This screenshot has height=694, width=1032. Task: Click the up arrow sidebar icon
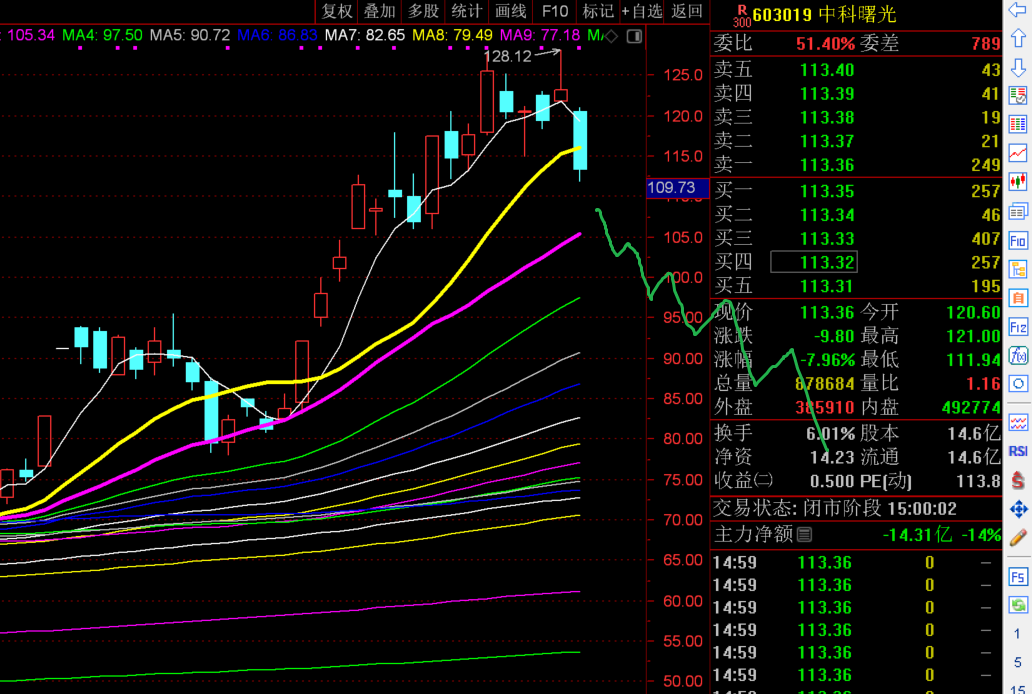pos(1018,38)
